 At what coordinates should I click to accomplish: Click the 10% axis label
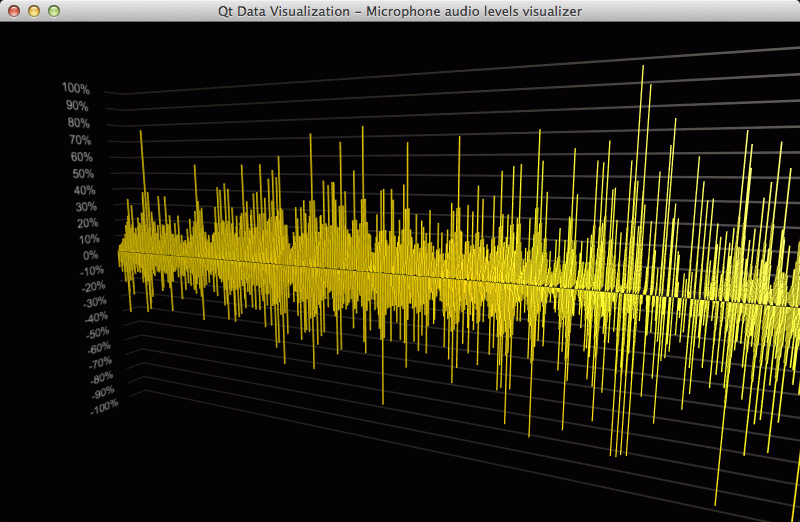pos(86,239)
